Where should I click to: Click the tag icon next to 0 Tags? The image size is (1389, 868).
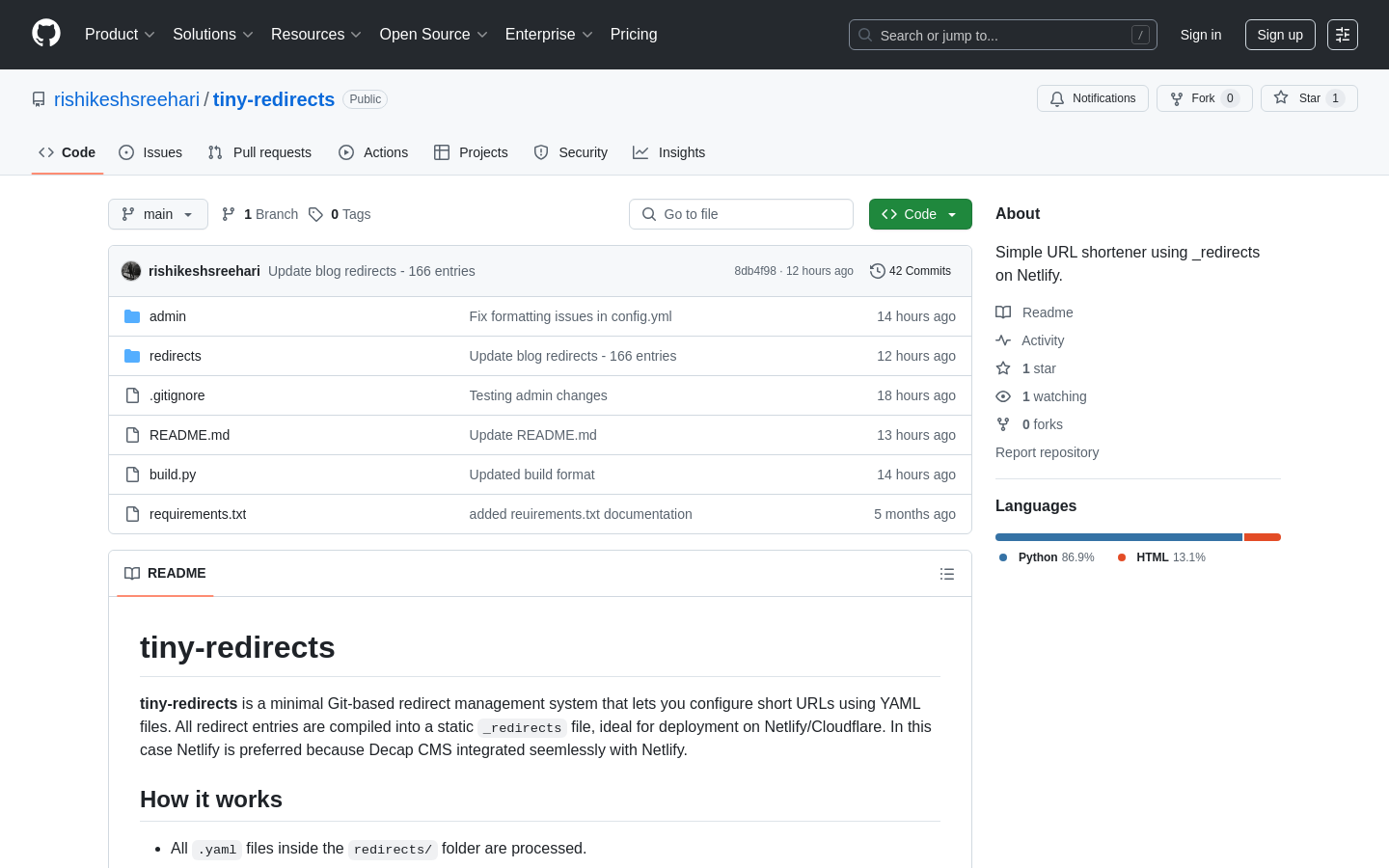315,214
